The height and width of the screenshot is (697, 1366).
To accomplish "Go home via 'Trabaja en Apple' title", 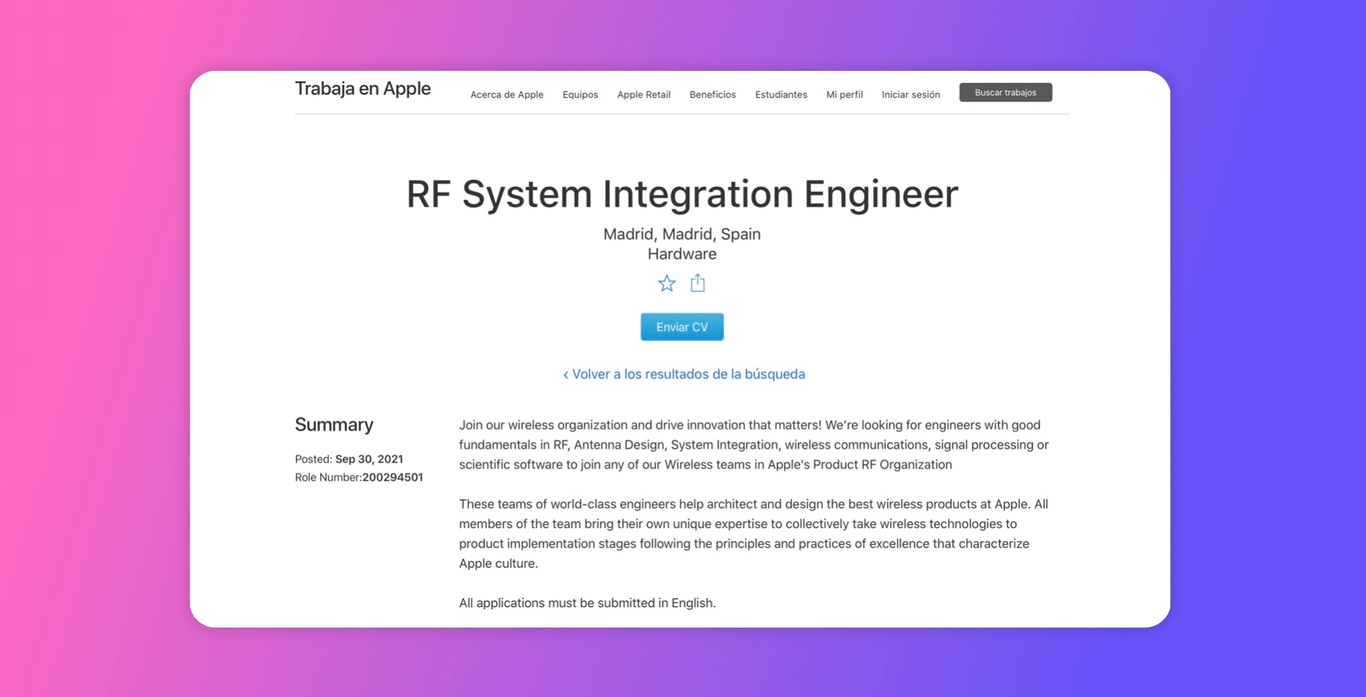I will pyautogui.click(x=362, y=88).
